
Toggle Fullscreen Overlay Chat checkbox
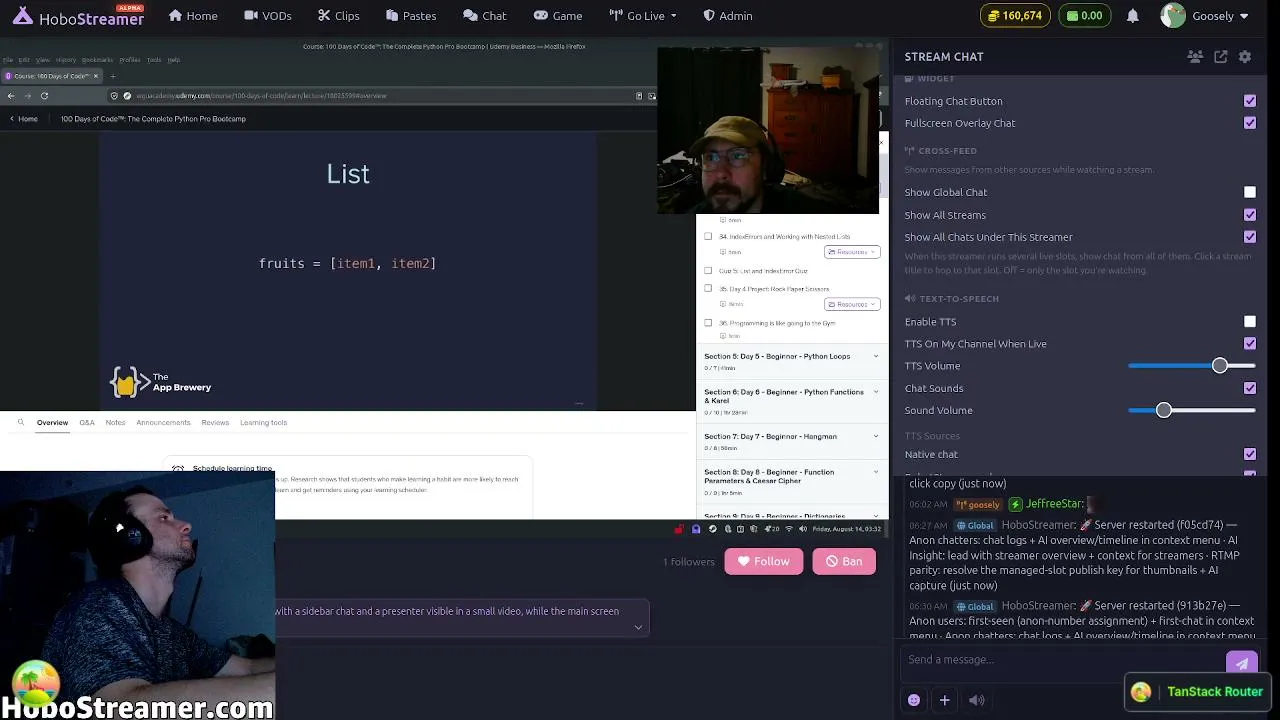point(1250,123)
